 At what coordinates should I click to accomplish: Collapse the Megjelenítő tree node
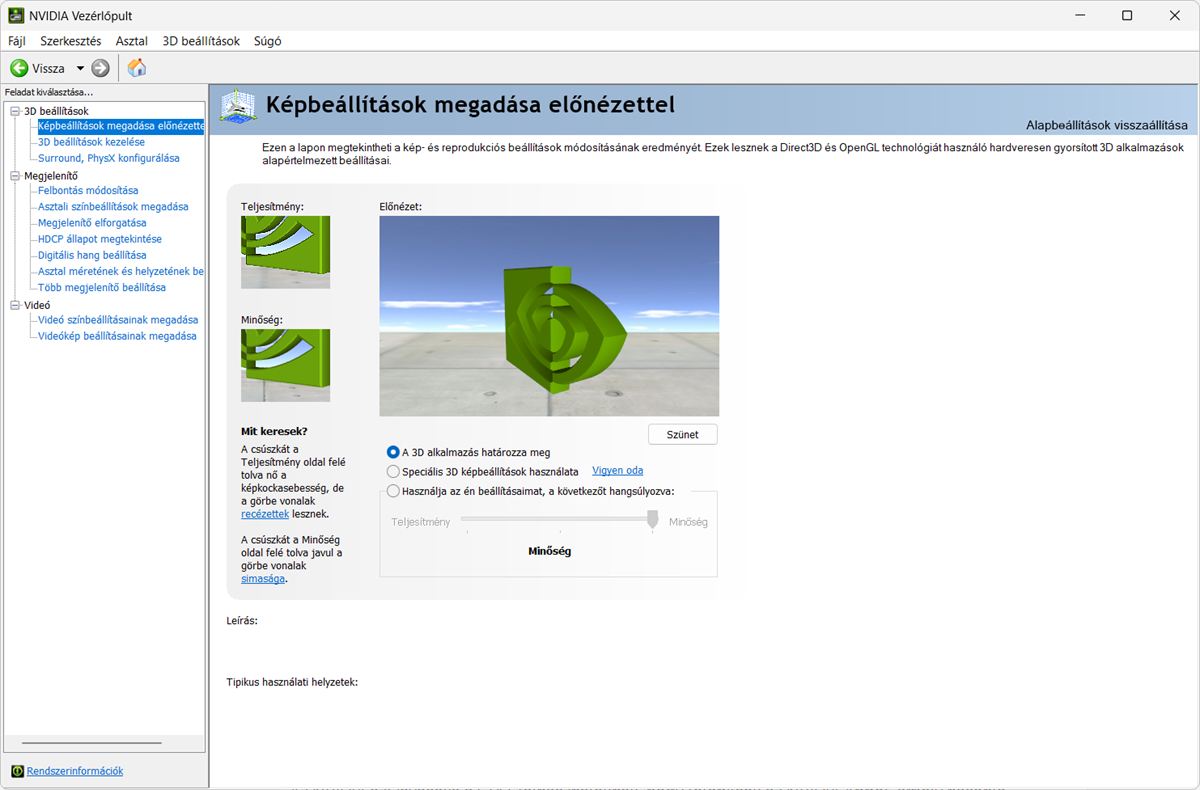click(x=15, y=176)
